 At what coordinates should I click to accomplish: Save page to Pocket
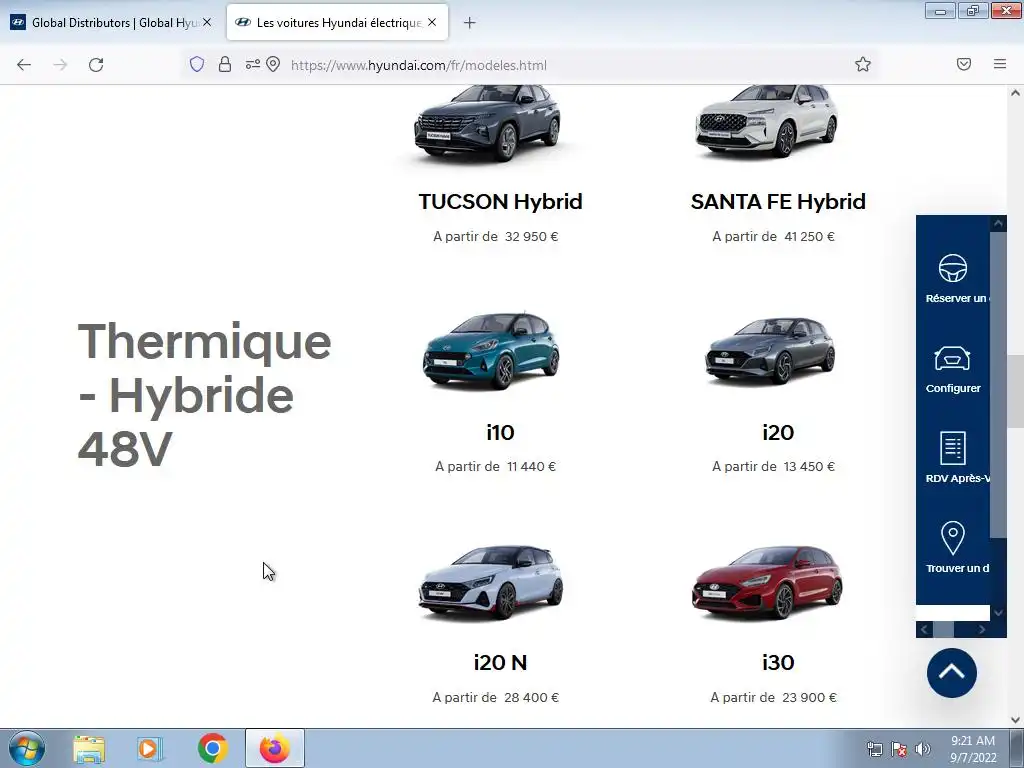pyautogui.click(x=964, y=64)
